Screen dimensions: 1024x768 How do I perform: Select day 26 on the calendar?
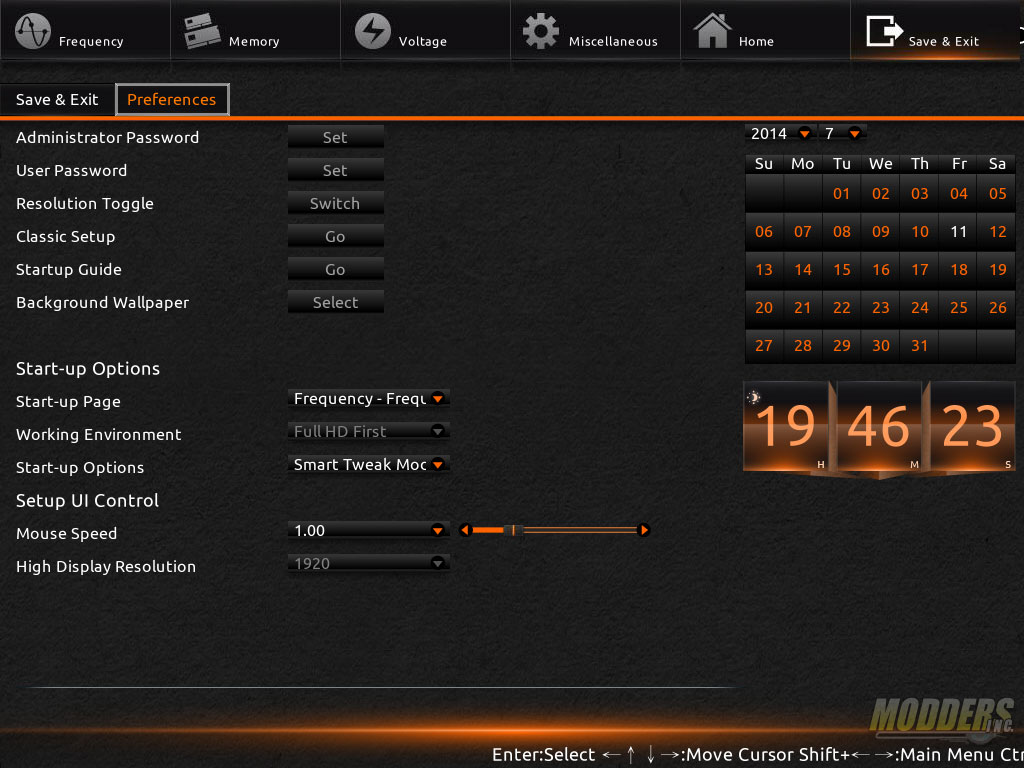point(997,308)
